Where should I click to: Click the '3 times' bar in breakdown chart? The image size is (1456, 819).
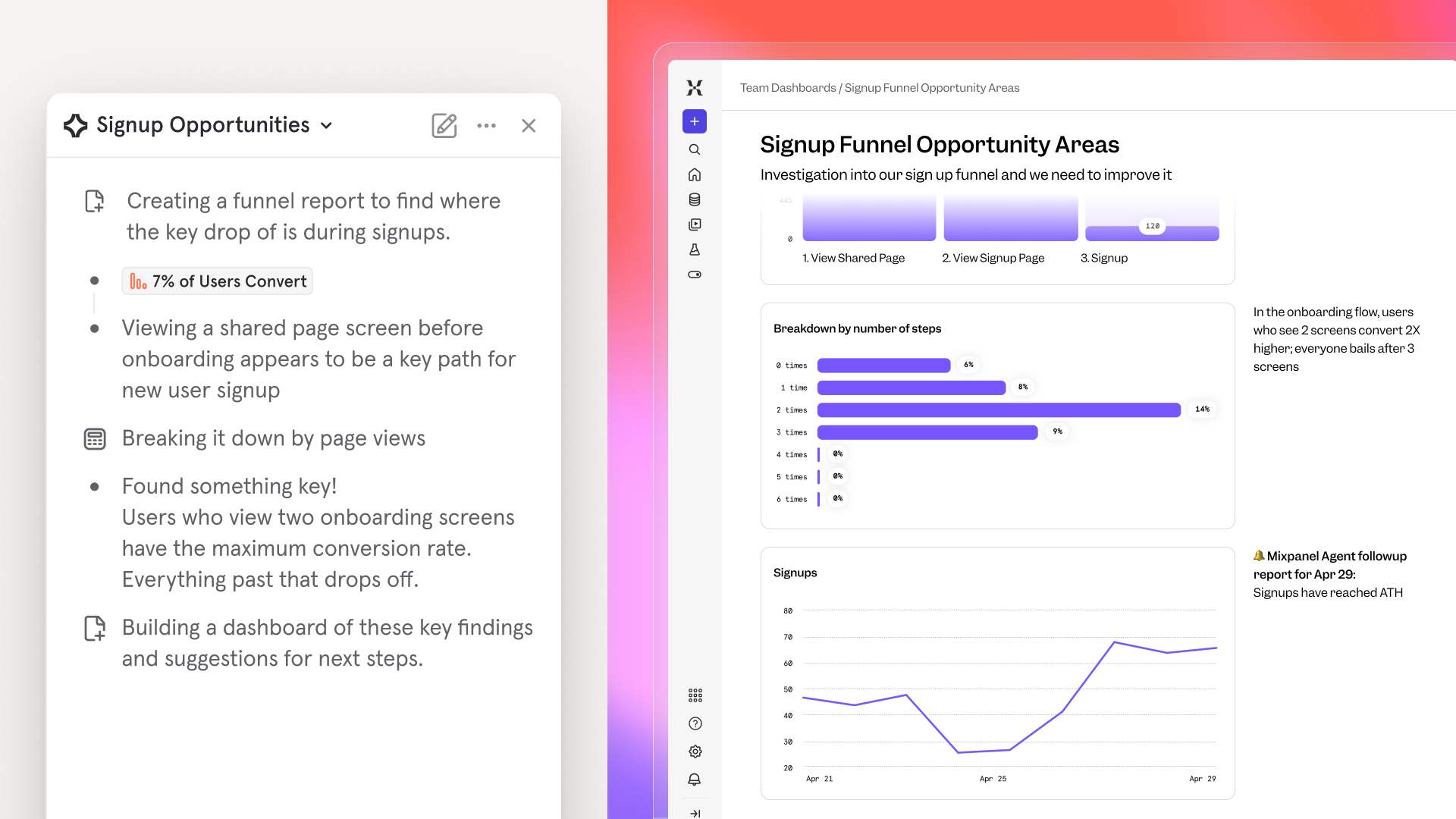928,432
